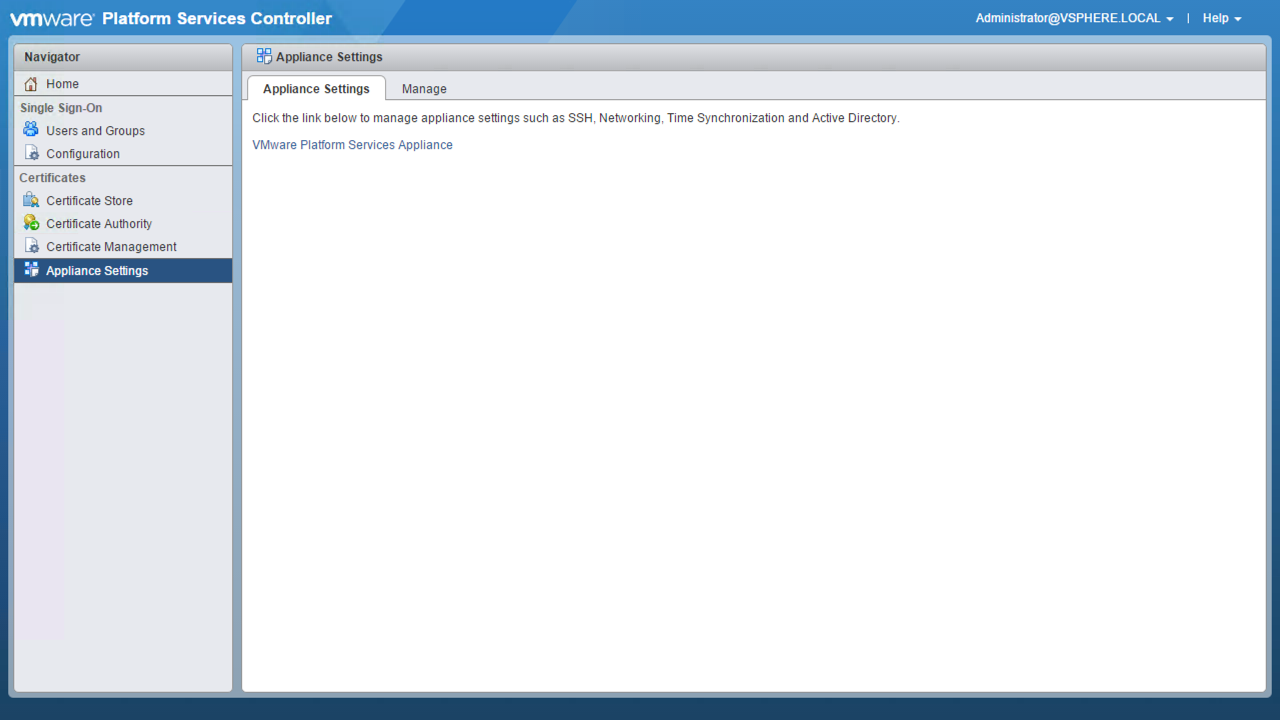Click the Navigator panel header

tap(122, 57)
